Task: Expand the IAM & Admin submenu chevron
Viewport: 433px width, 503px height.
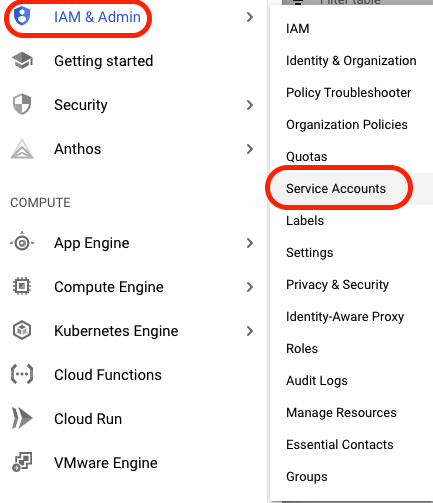Action: click(x=250, y=17)
